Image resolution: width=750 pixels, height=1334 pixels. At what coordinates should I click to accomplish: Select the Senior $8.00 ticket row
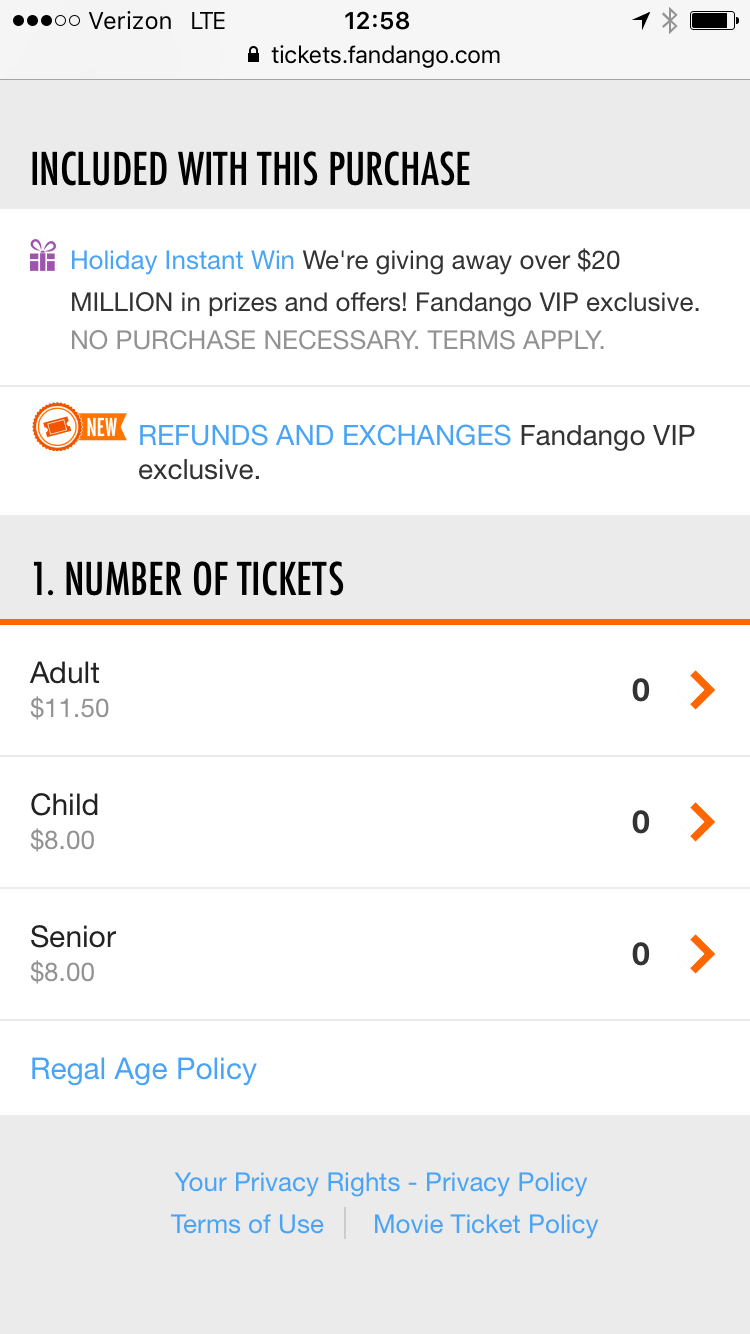(300, 954)
